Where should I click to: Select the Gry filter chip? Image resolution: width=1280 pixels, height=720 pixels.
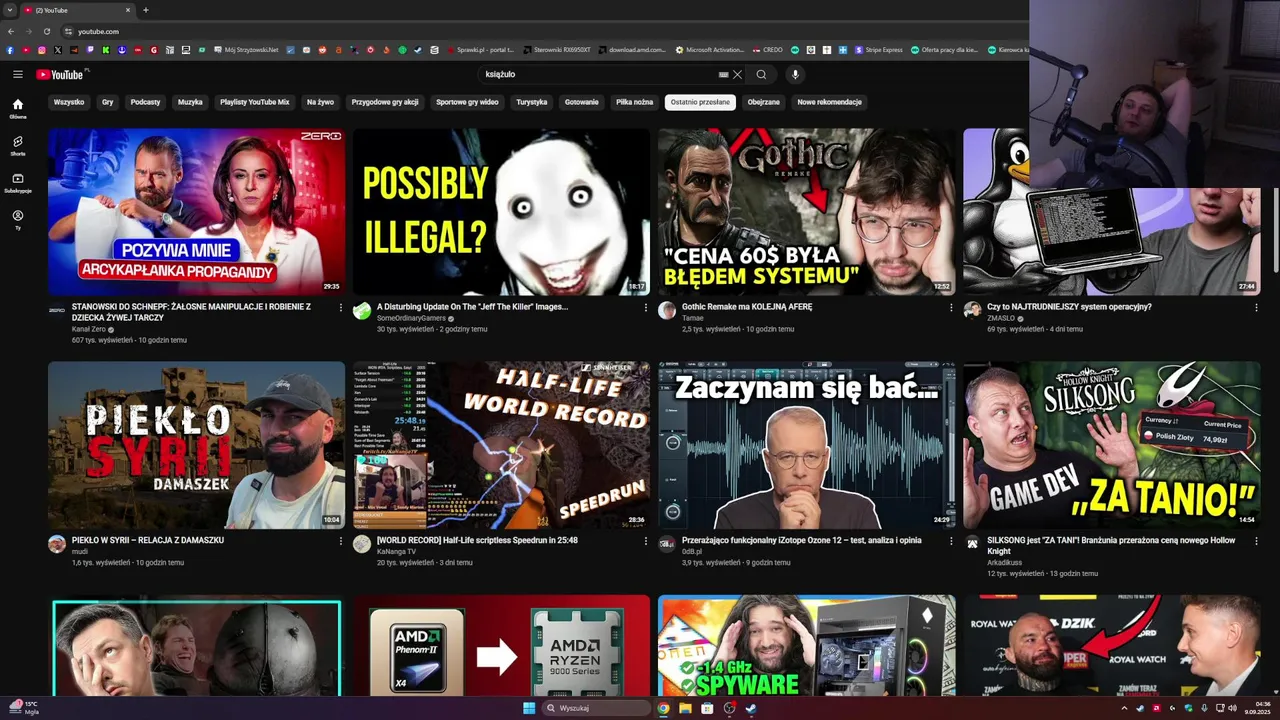(107, 102)
